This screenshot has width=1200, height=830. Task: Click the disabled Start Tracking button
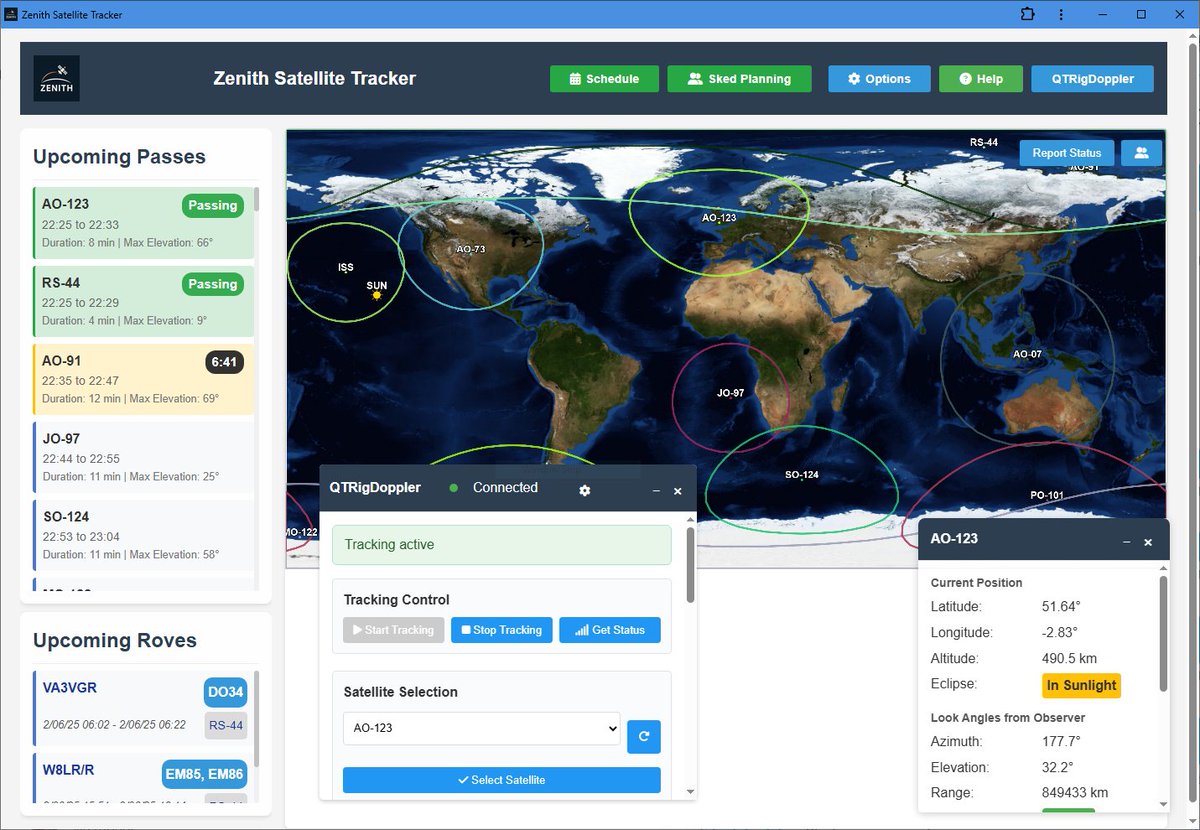(393, 630)
